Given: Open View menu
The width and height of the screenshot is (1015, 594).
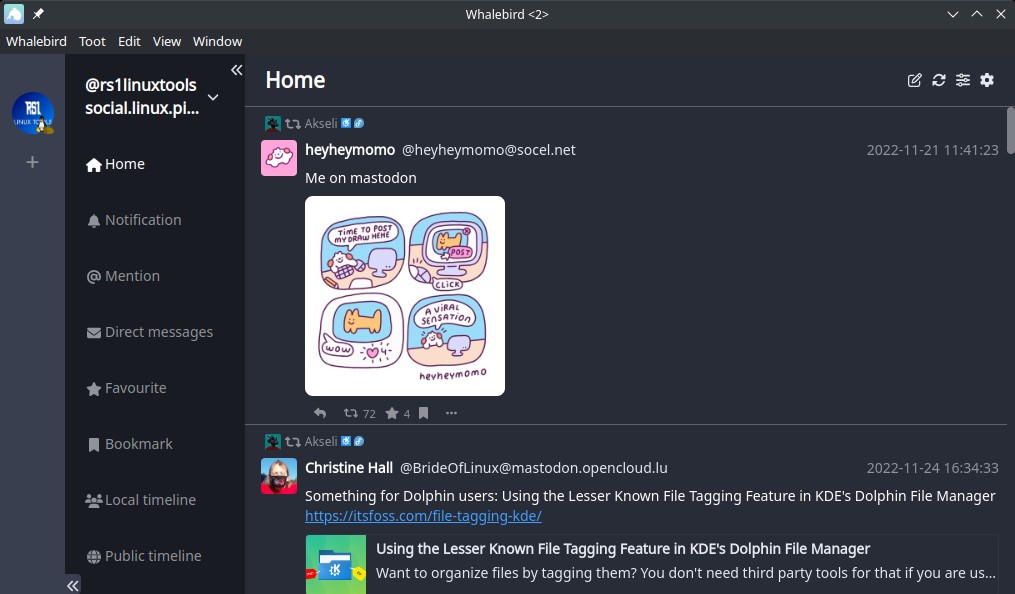Looking at the screenshot, I should [166, 41].
